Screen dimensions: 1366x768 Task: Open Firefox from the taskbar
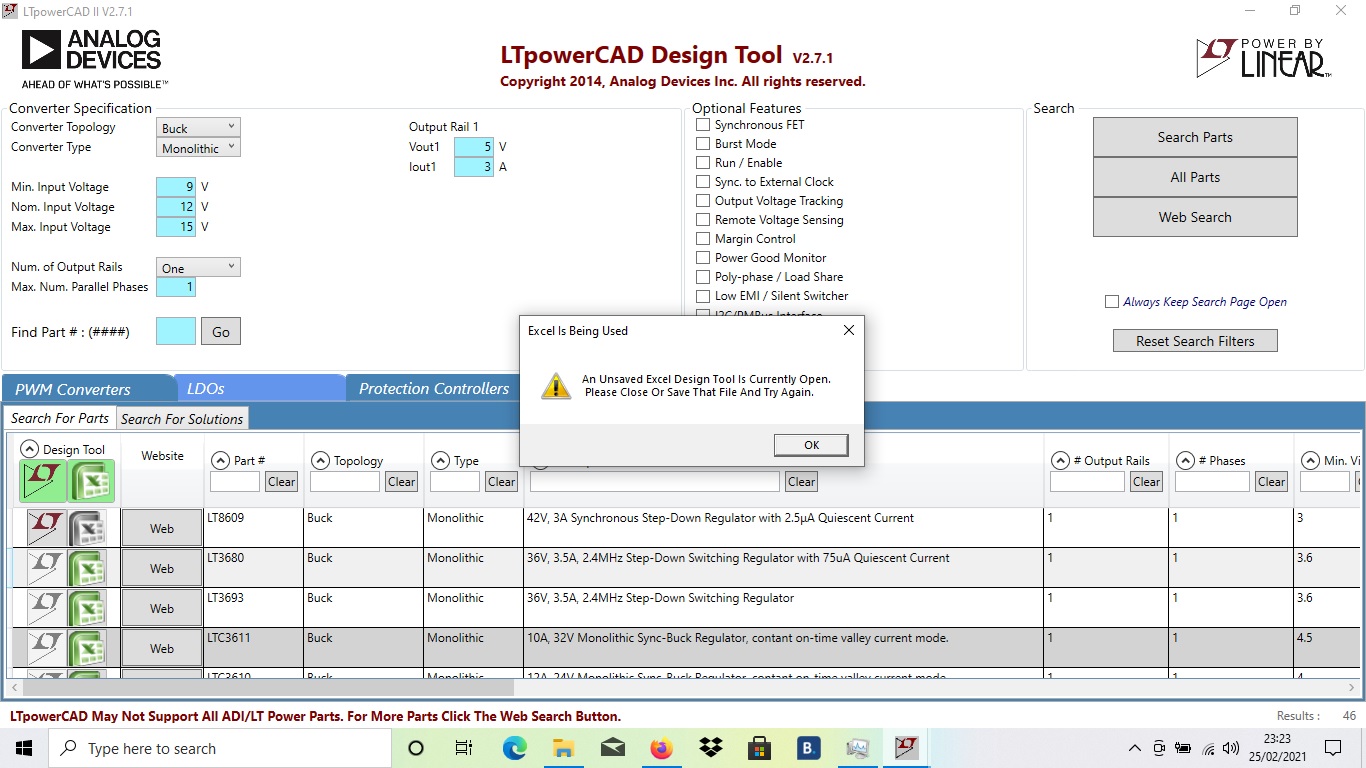661,748
